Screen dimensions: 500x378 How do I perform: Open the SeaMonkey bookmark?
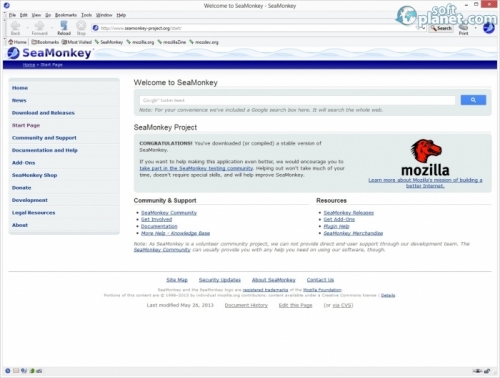[x=109, y=42]
